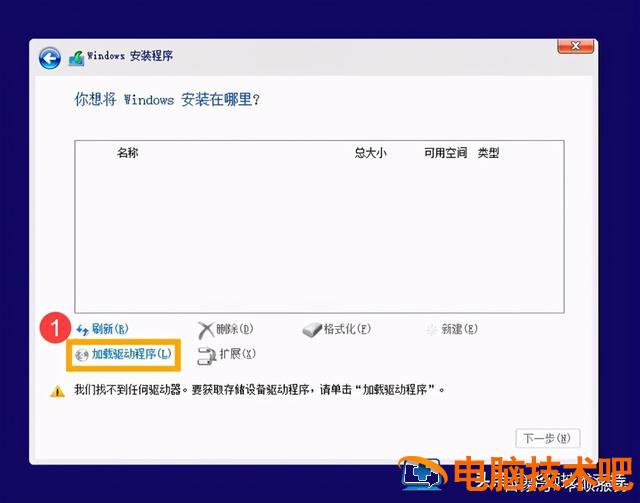Click the no drives found warning message

coord(260,390)
